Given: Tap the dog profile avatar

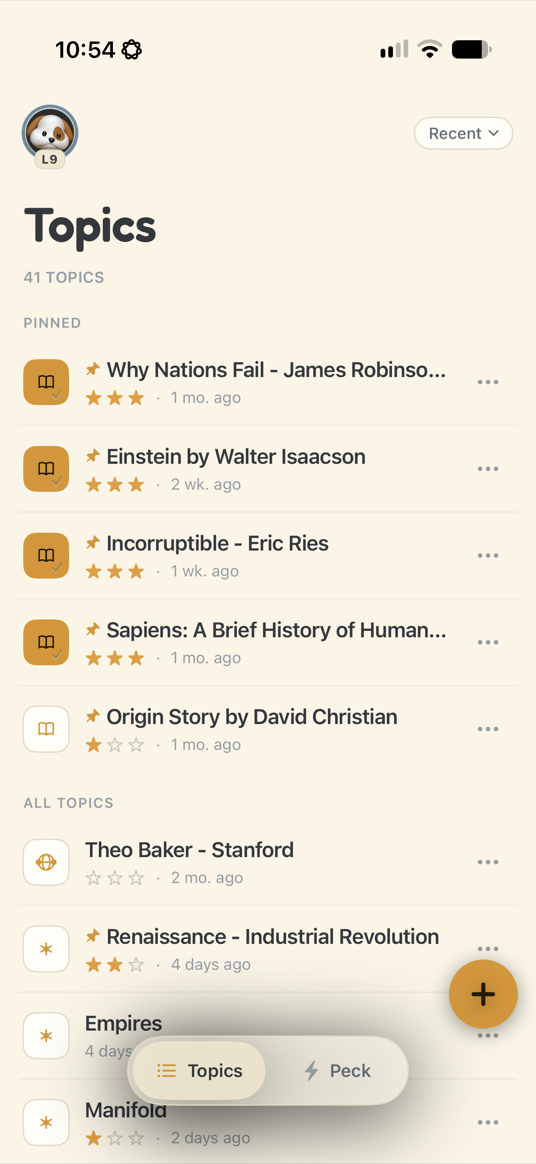Looking at the screenshot, I should pyautogui.click(x=50, y=134).
